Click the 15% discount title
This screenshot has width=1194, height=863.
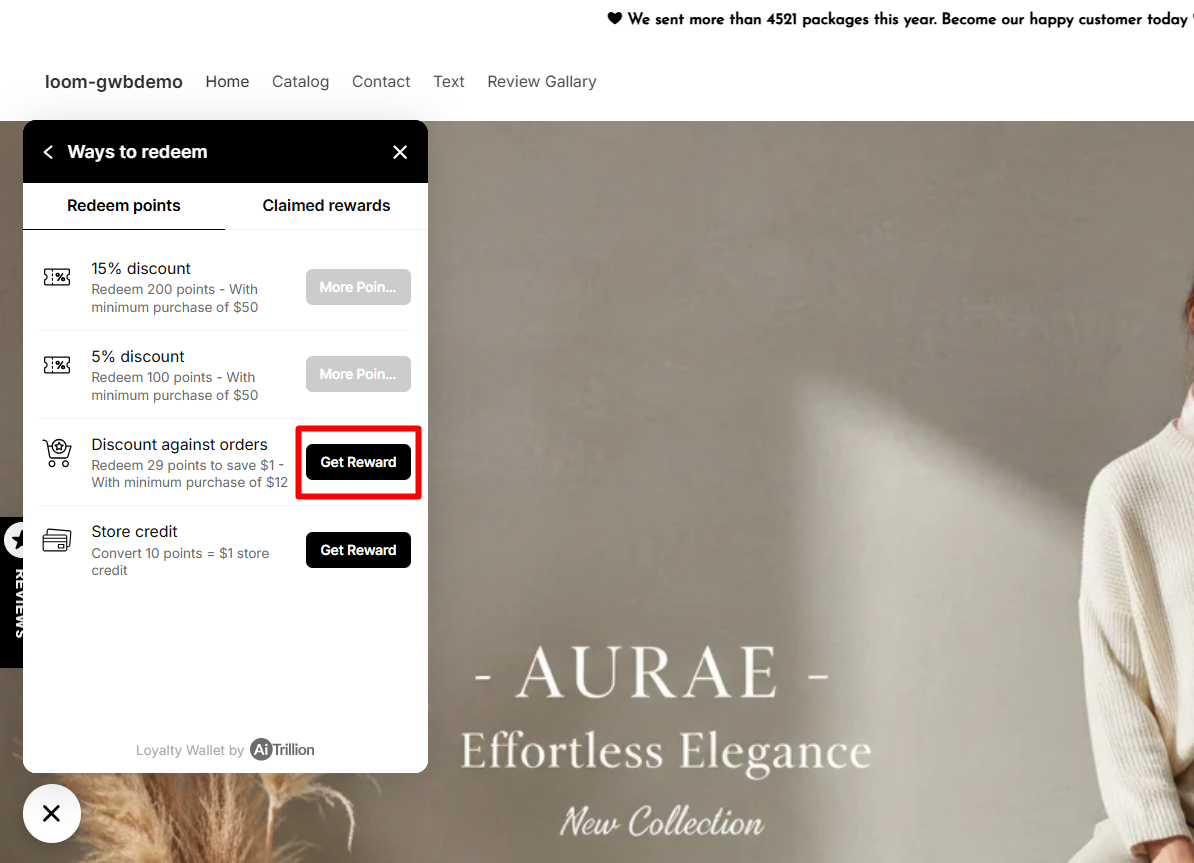[141, 269]
